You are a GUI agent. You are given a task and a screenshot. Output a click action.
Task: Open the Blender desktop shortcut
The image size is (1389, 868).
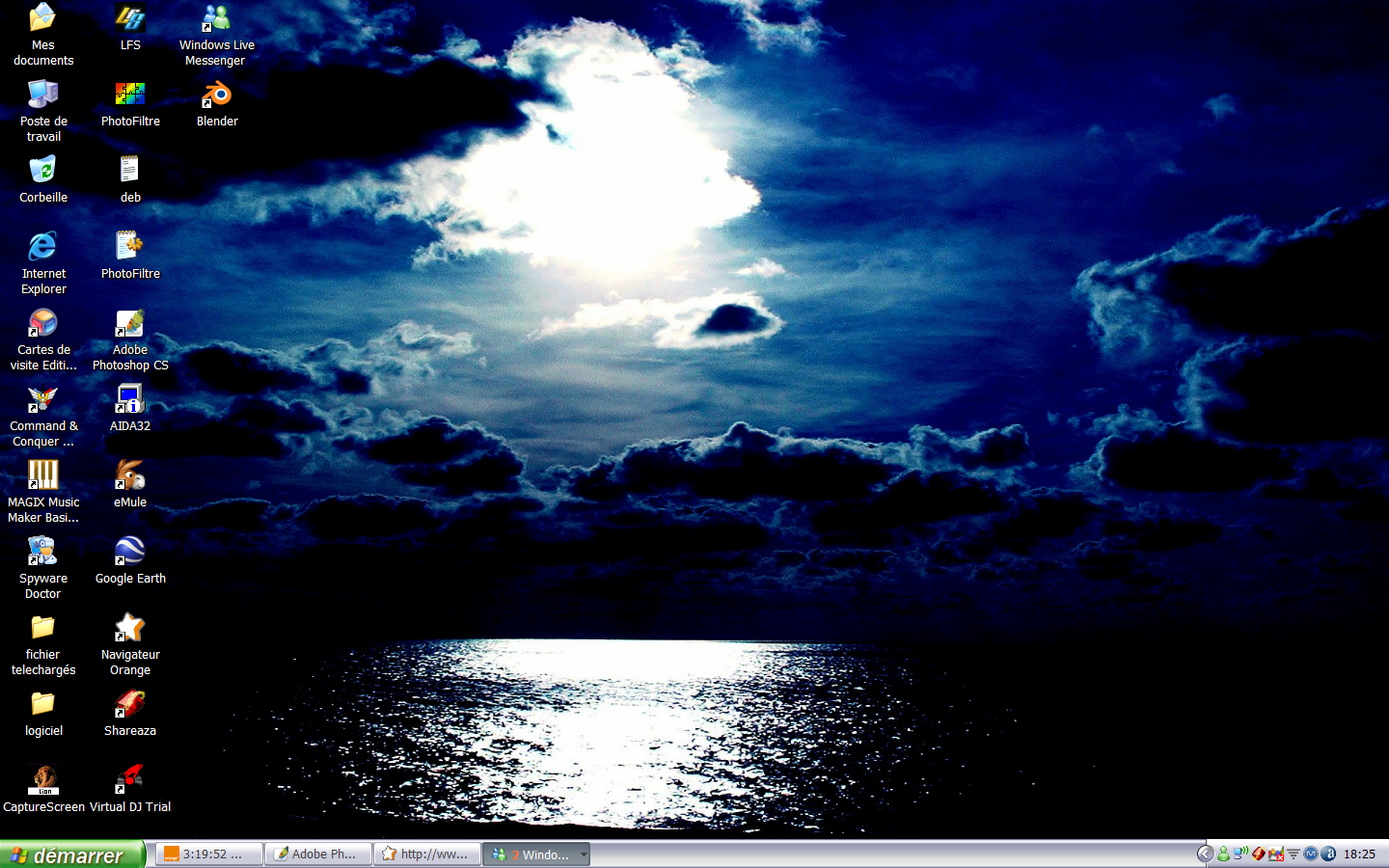click(x=217, y=95)
